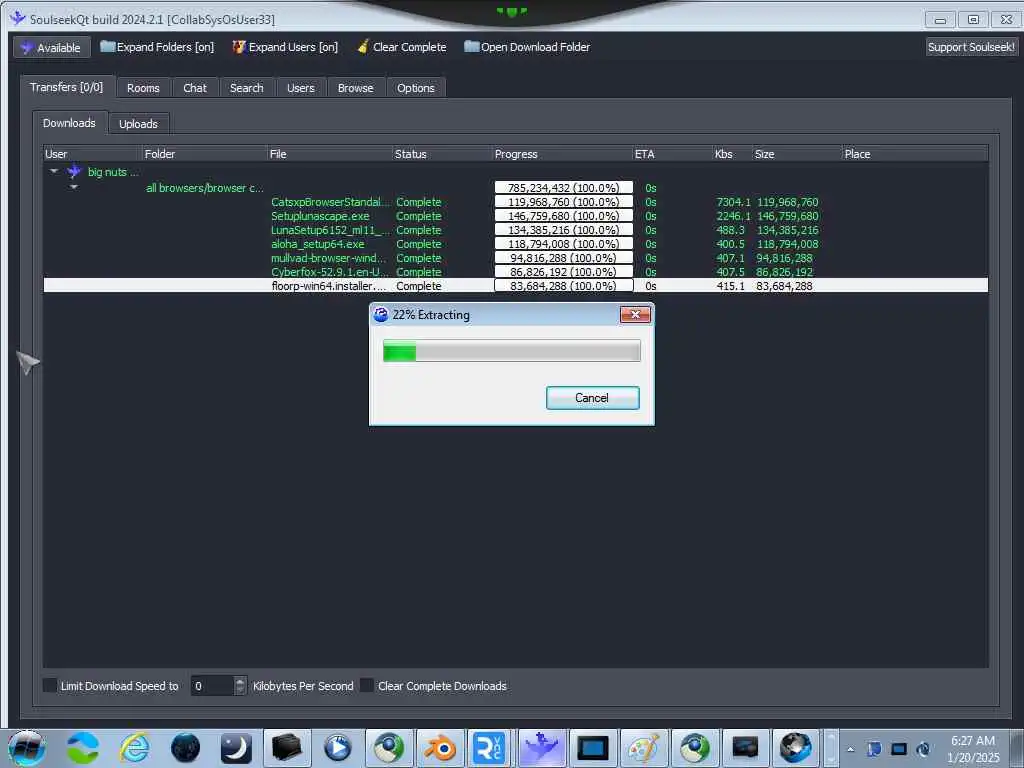
Task: Click the Support Soulseek! button
Action: (x=971, y=47)
